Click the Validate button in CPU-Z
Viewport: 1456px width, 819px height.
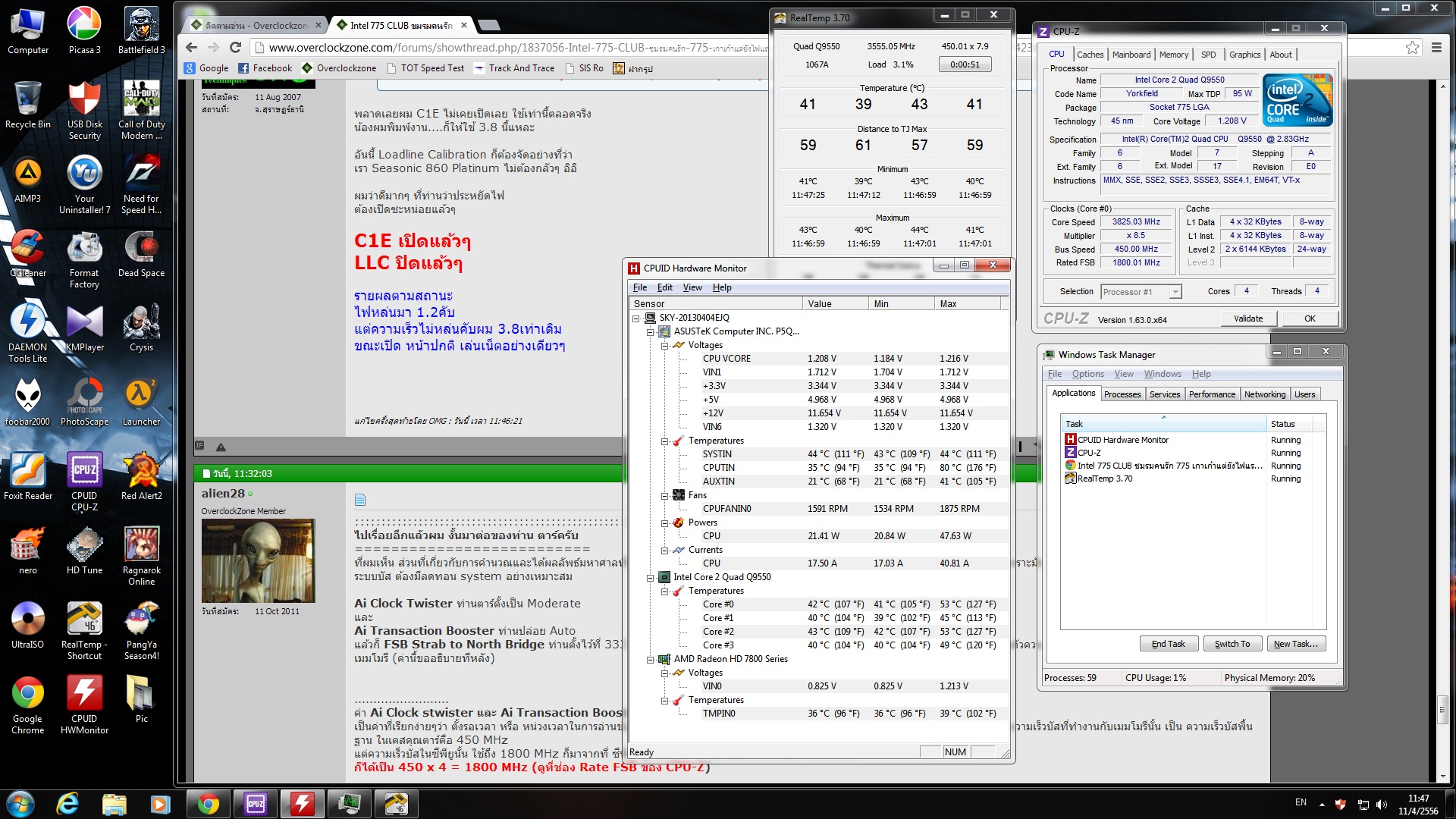1247,318
